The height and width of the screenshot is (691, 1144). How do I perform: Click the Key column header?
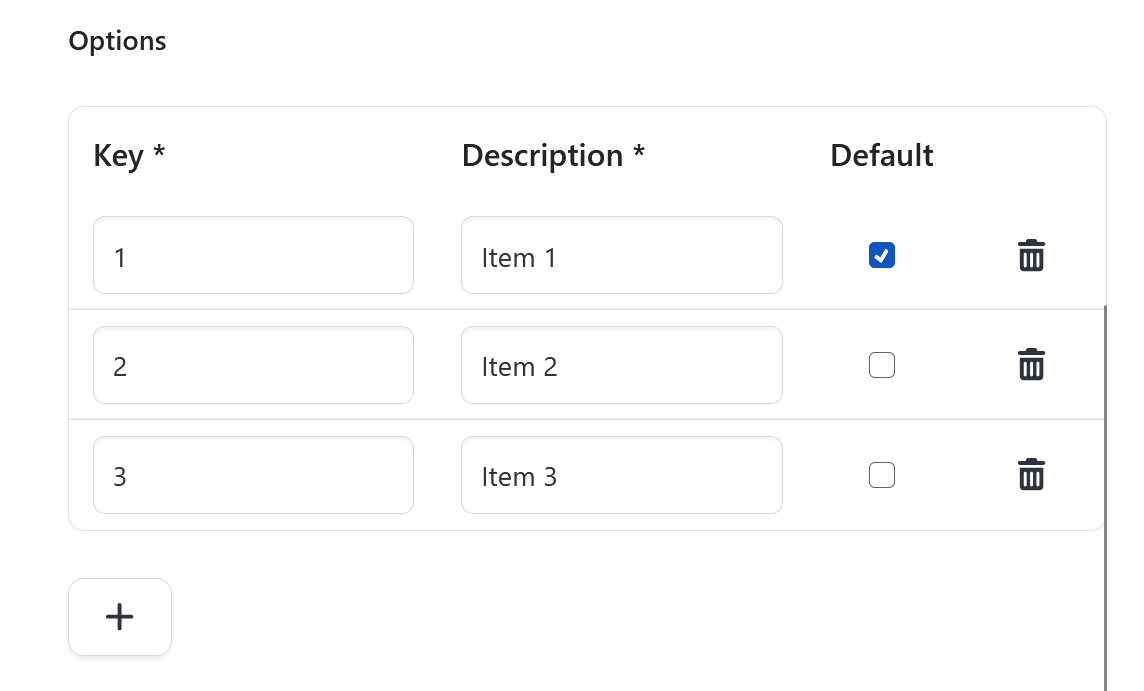pyautogui.click(x=119, y=157)
